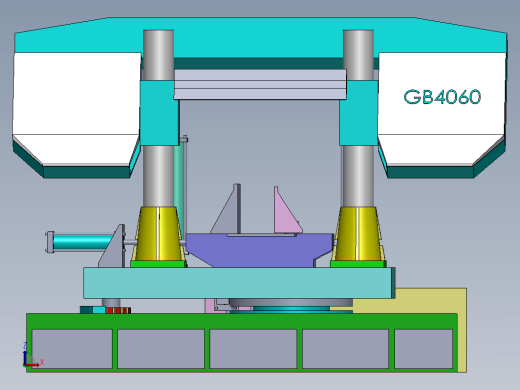
Task: Pick the right yellow column base cone
Action: tap(358, 234)
